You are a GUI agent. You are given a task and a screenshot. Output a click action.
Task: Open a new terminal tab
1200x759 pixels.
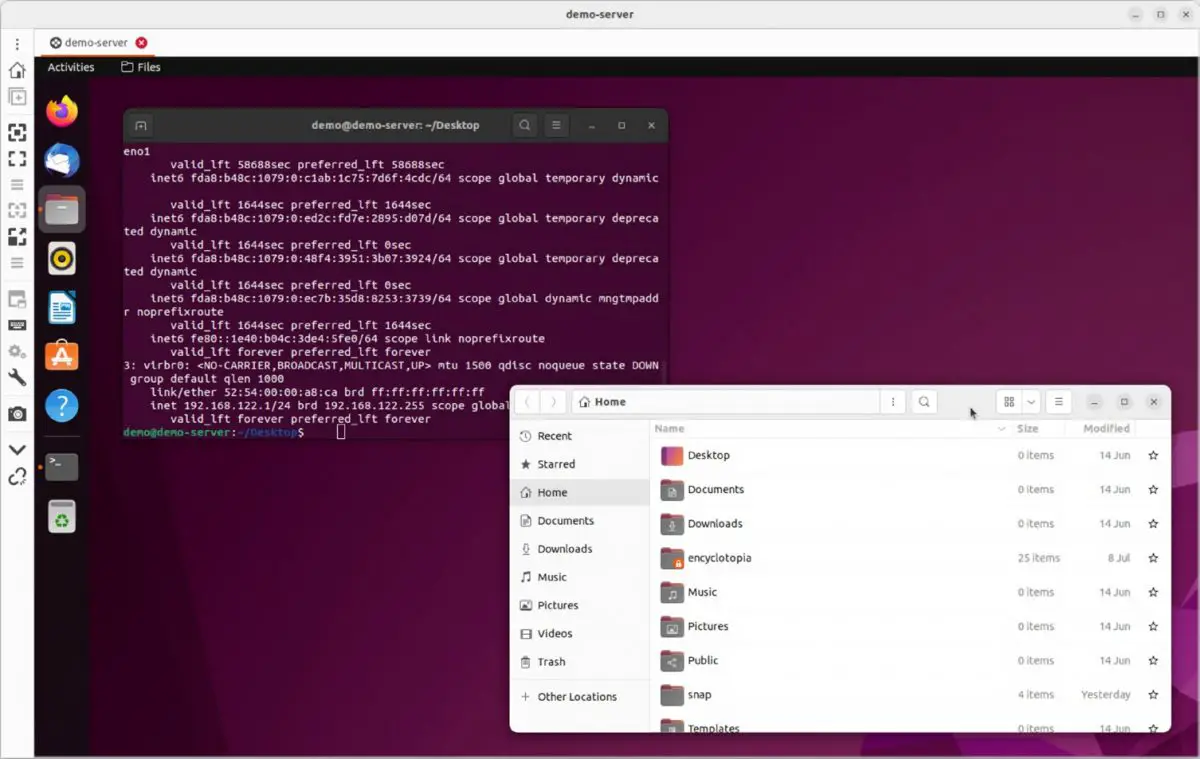141,125
